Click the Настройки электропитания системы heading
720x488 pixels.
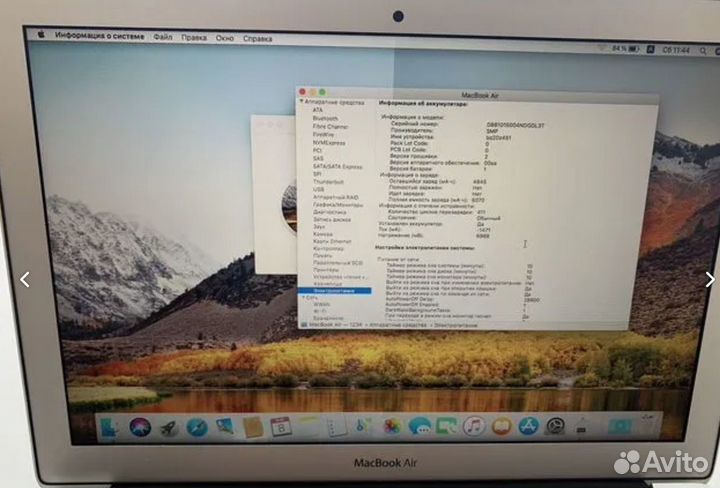425,247
